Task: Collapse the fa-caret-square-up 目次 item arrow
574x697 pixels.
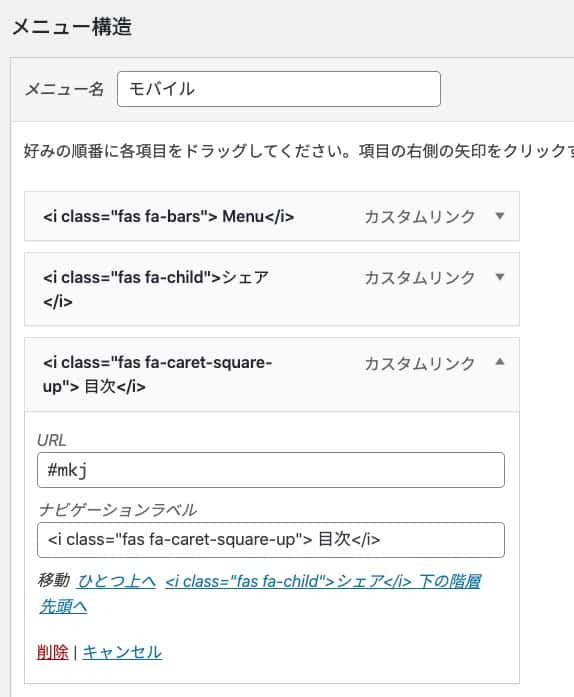Action: click(500, 362)
